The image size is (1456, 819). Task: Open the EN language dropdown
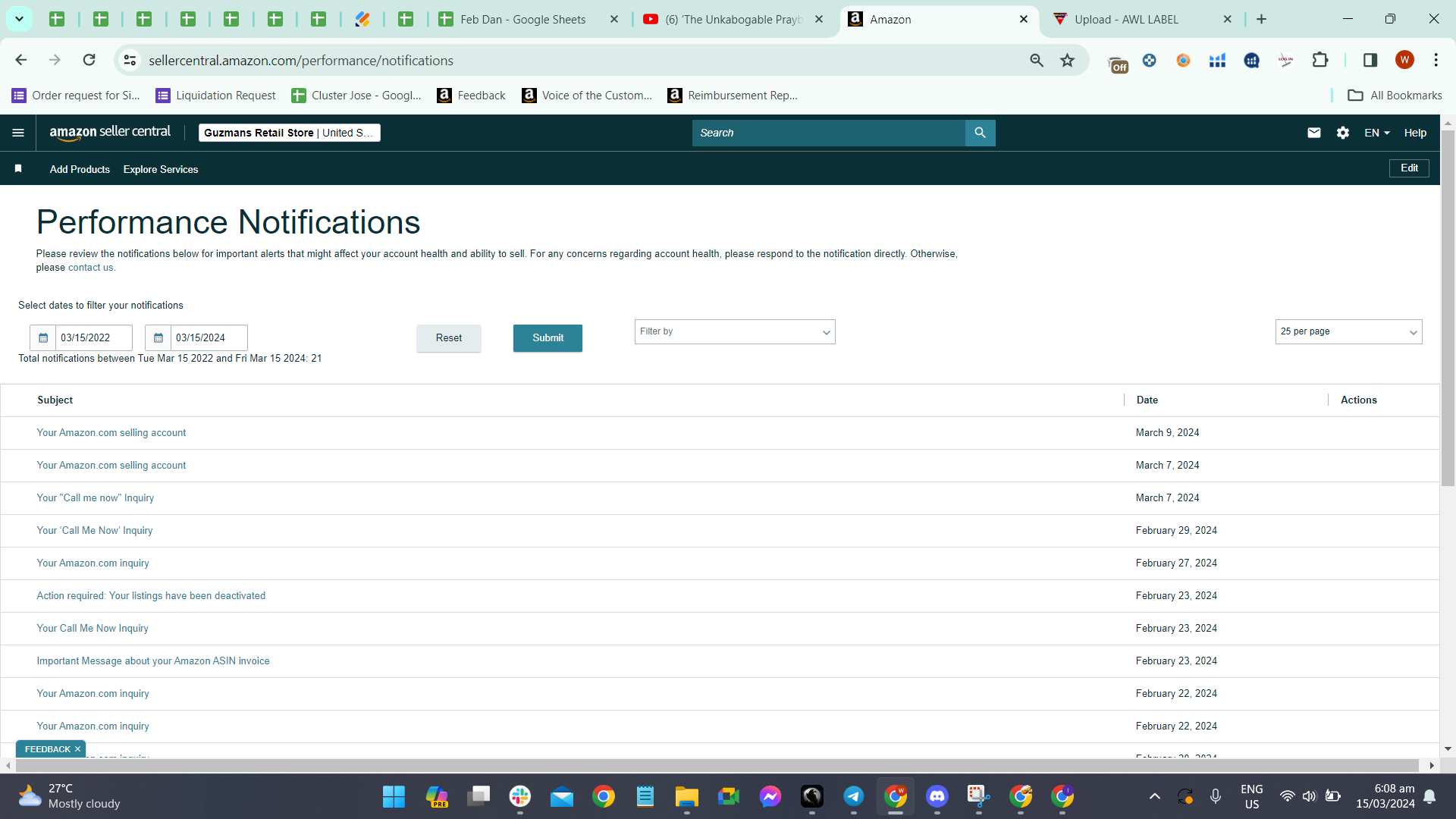[x=1377, y=133]
